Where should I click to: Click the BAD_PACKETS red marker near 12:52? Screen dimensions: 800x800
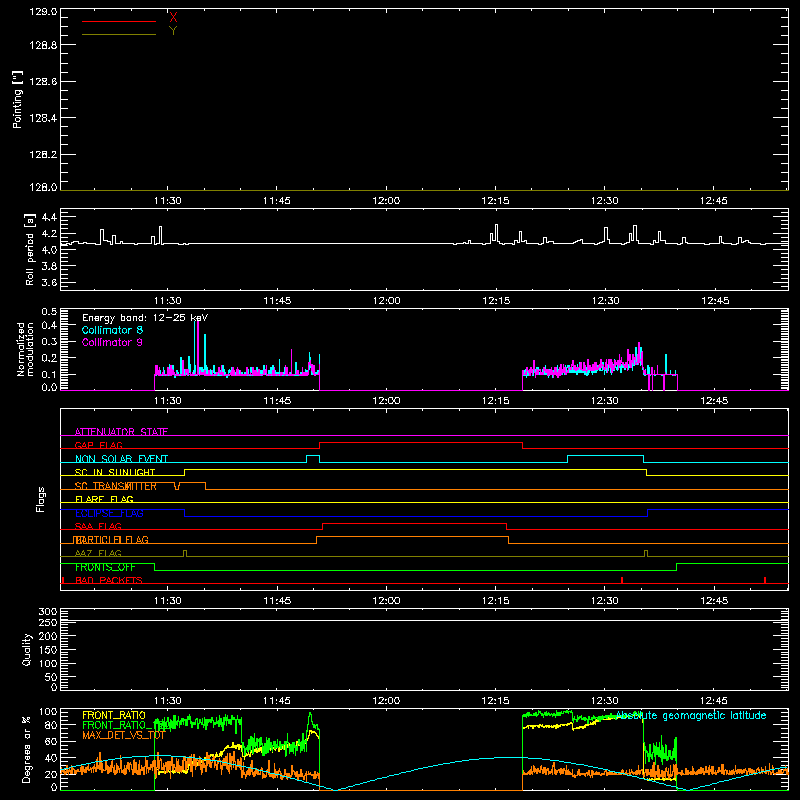[765, 580]
